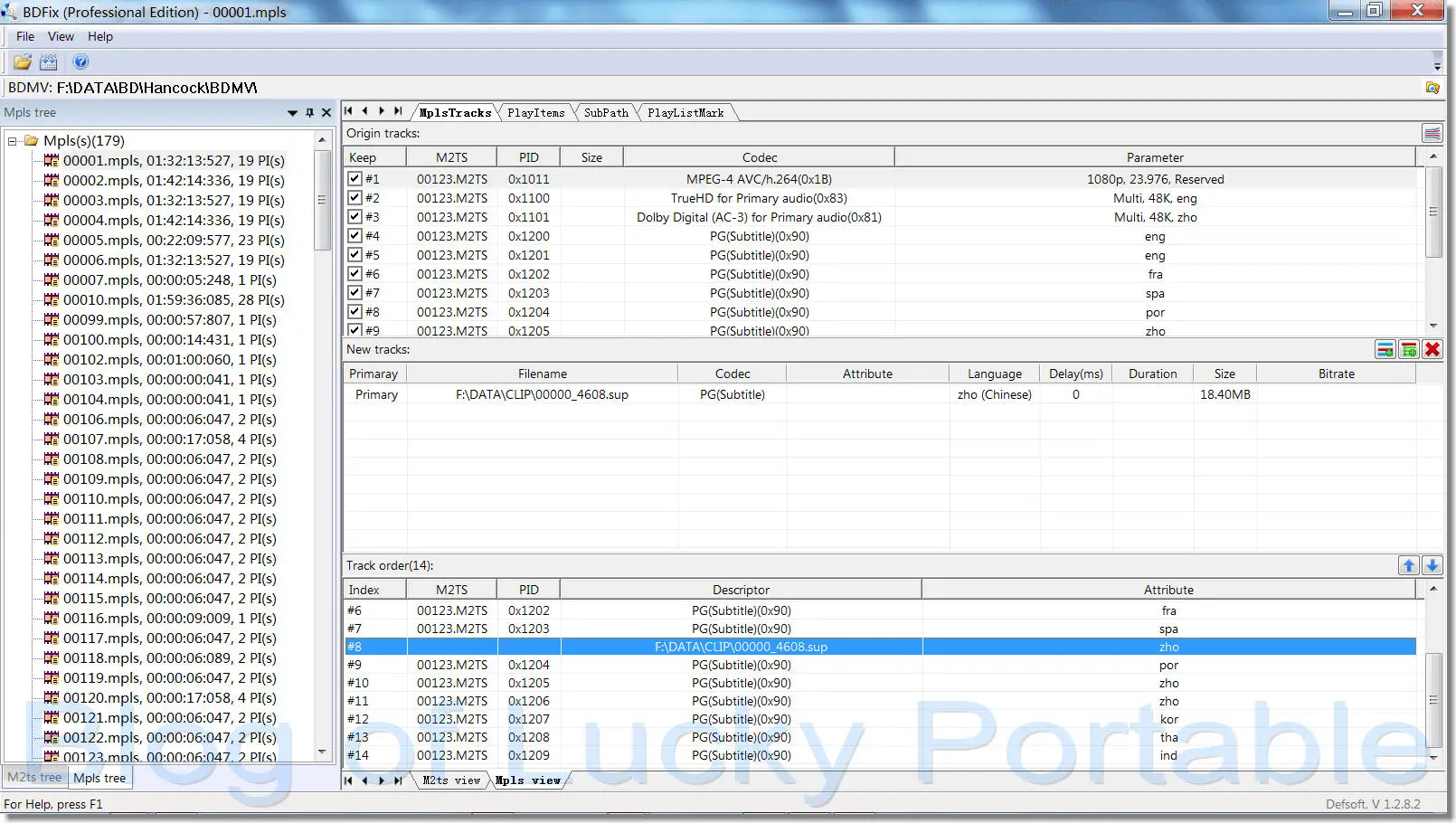Switch to the M2ts tree tab
Image resolution: width=1456 pixels, height=823 pixels.
[x=34, y=778]
